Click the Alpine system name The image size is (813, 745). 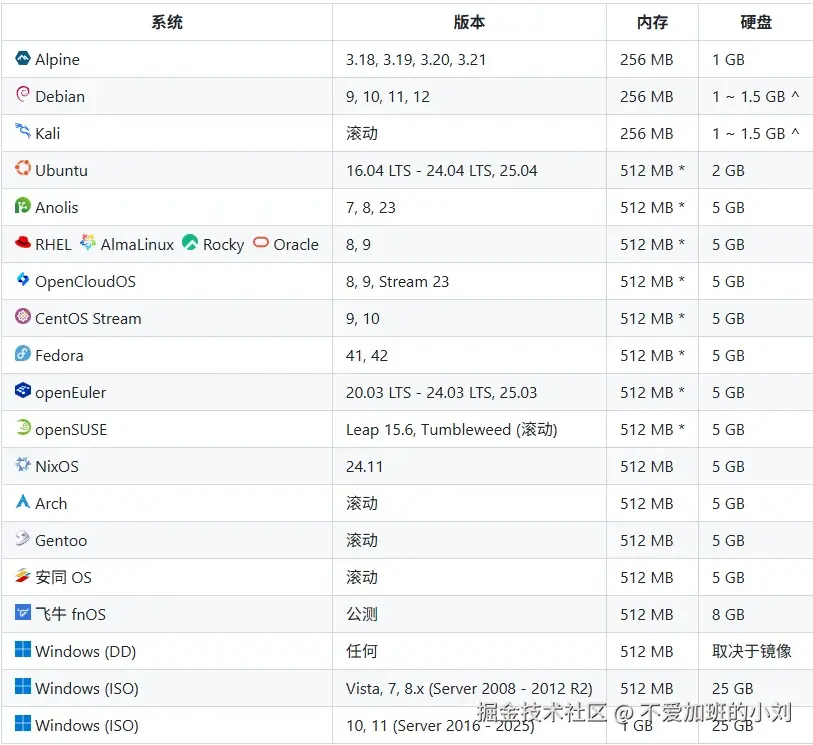pyautogui.click(x=58, y=60)
